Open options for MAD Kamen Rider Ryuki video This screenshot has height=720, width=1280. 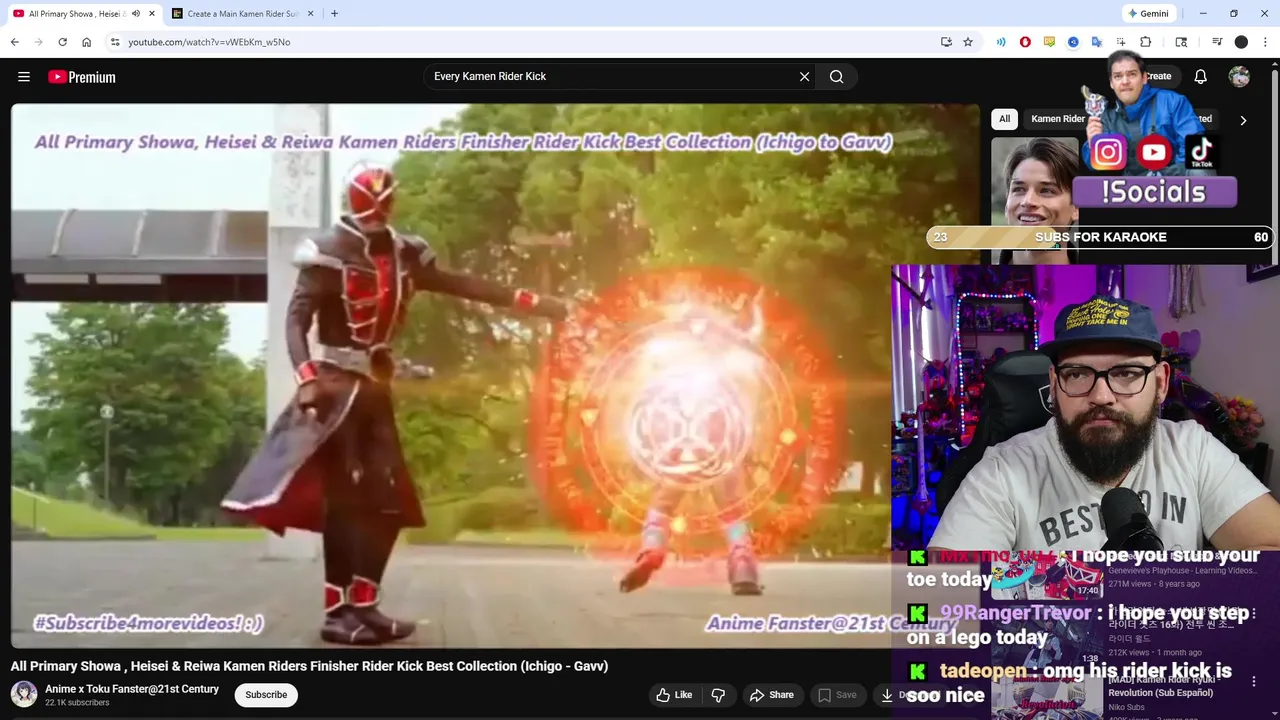point(1254,681)
